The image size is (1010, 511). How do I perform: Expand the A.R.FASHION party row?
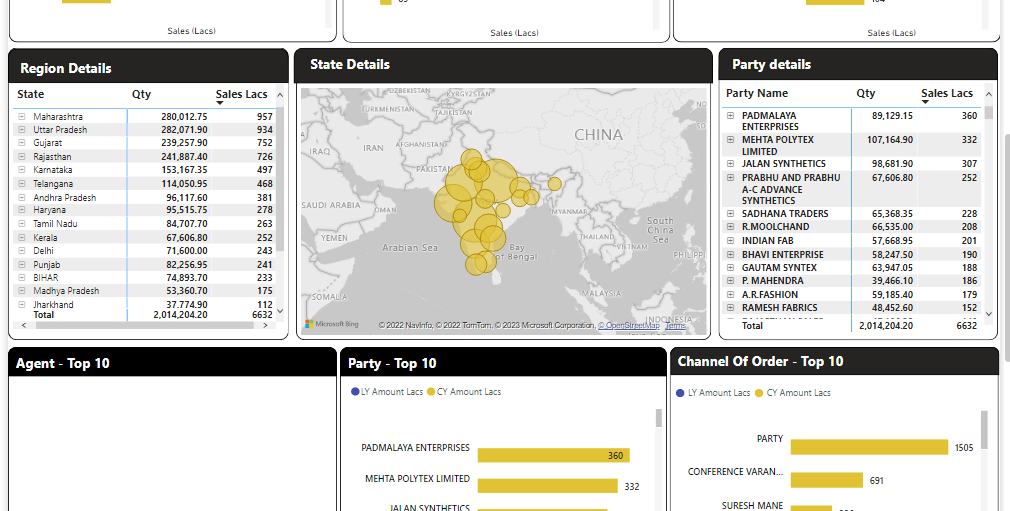(730, 294)
